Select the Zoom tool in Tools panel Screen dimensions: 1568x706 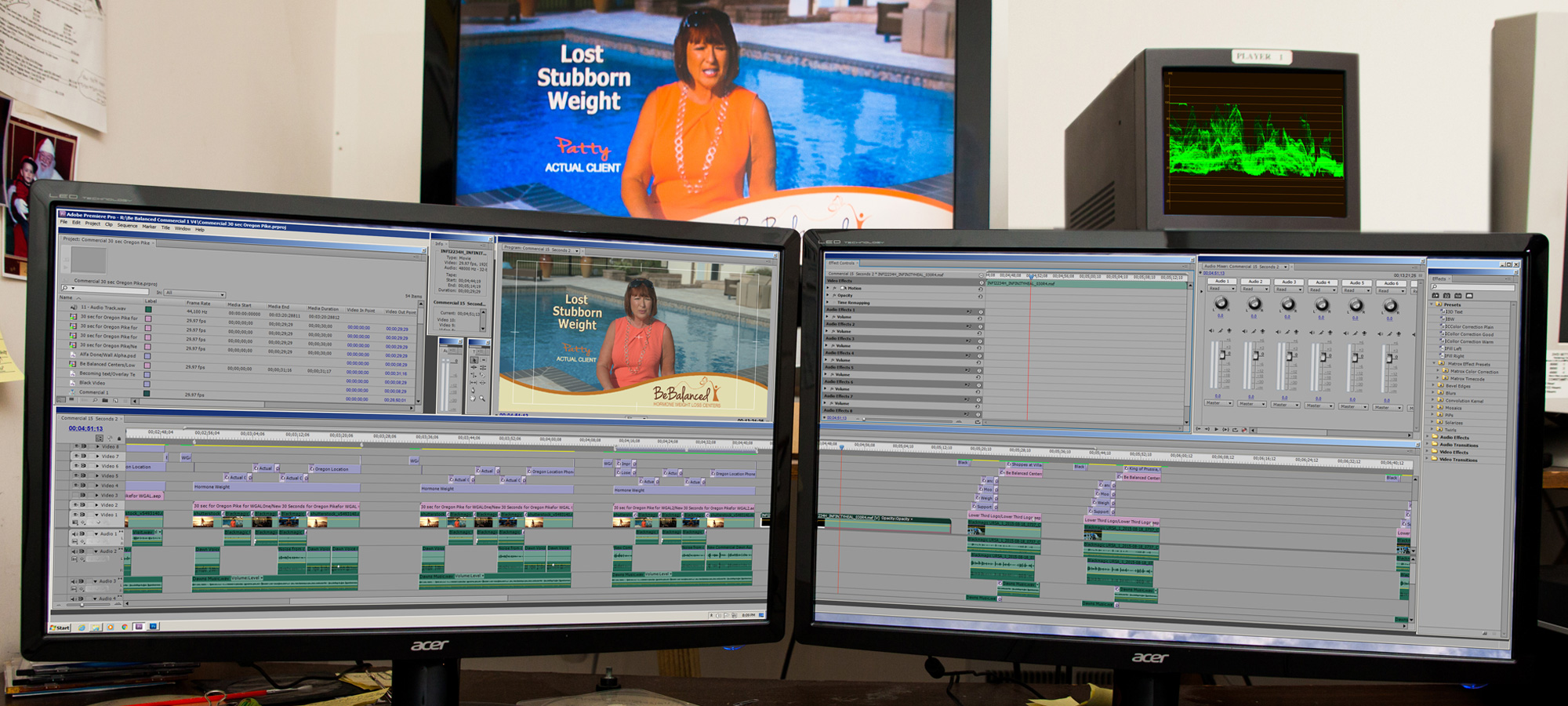[482, 398]
